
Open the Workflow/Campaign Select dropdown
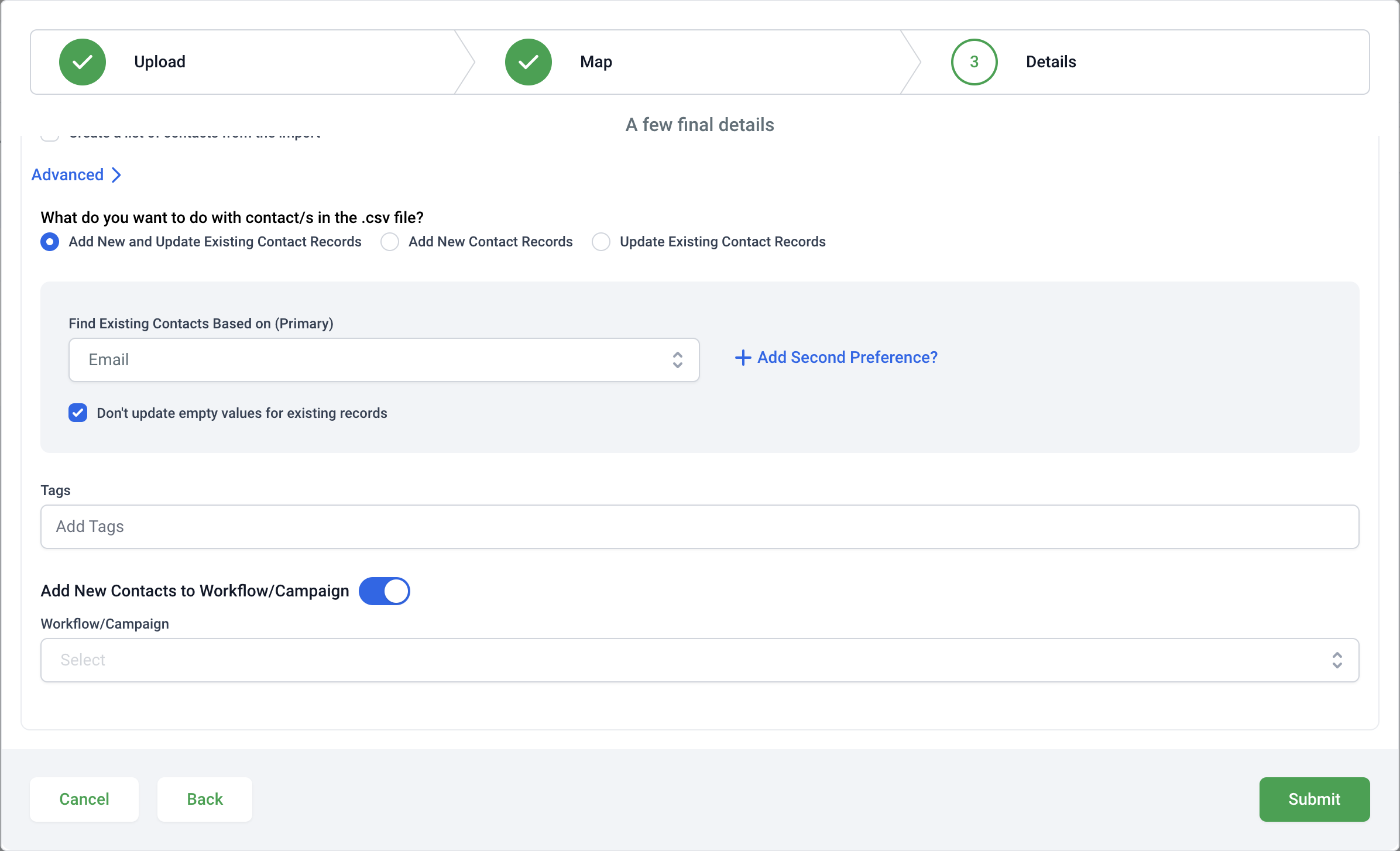(x=699, y=660)
